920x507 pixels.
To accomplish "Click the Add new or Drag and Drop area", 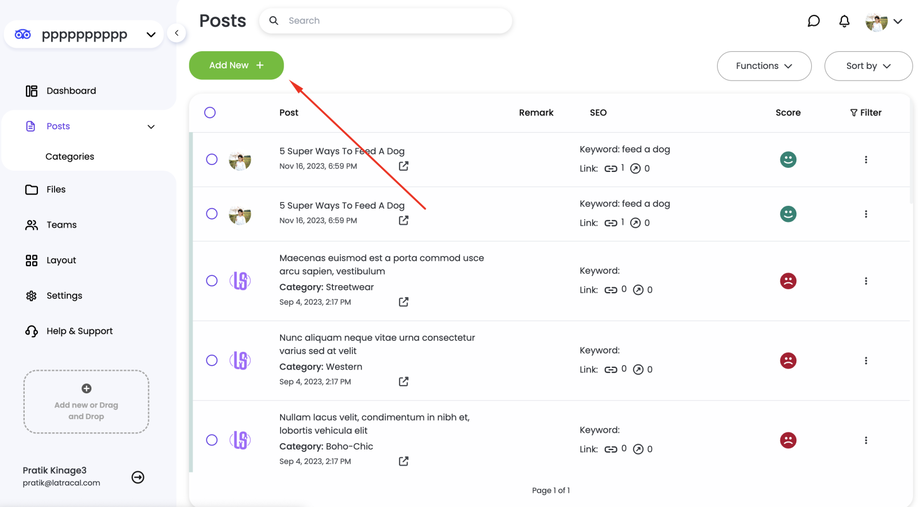I will click(86, 402).
